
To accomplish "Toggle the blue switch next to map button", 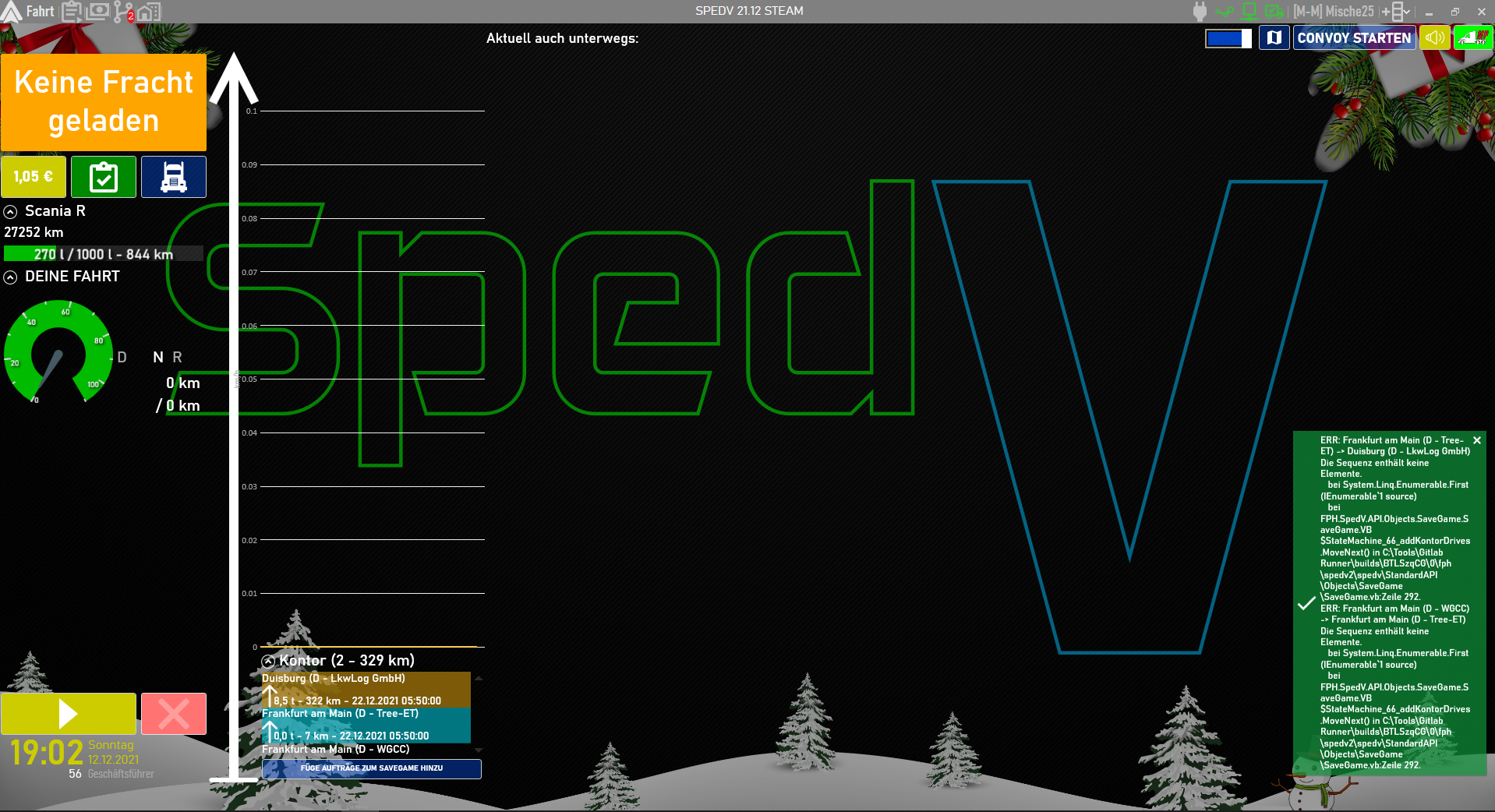I will click(x=1228, y=37).
